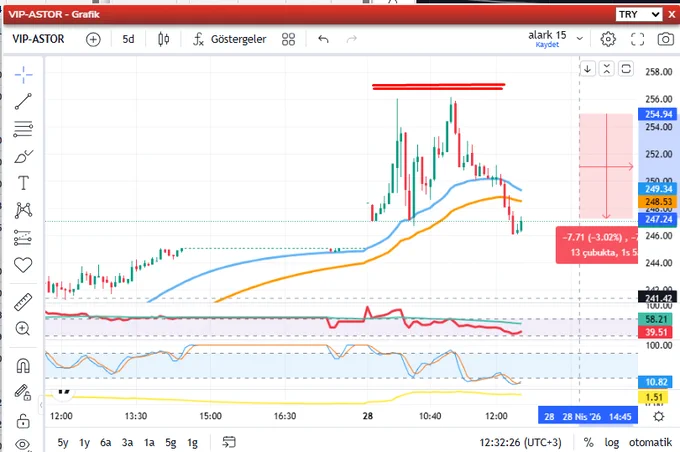
Task: Open the go to date calendar icon
Action: tap(229, 442)
